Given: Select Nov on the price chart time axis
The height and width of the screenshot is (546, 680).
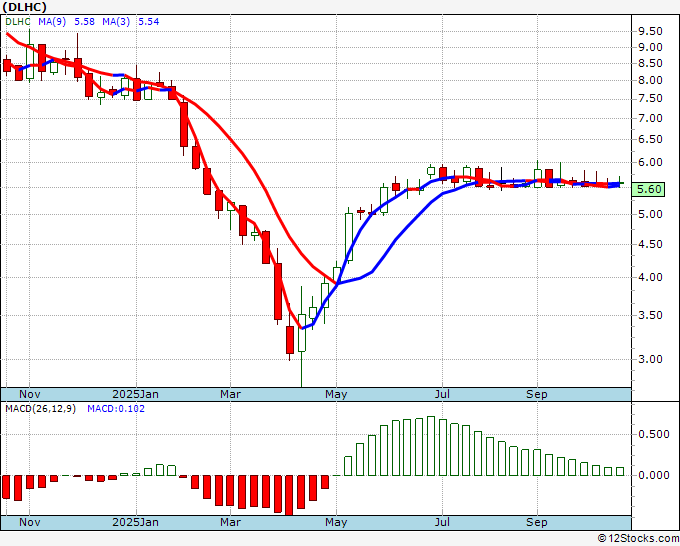Looking at the screenshot, I should [29, 394].
